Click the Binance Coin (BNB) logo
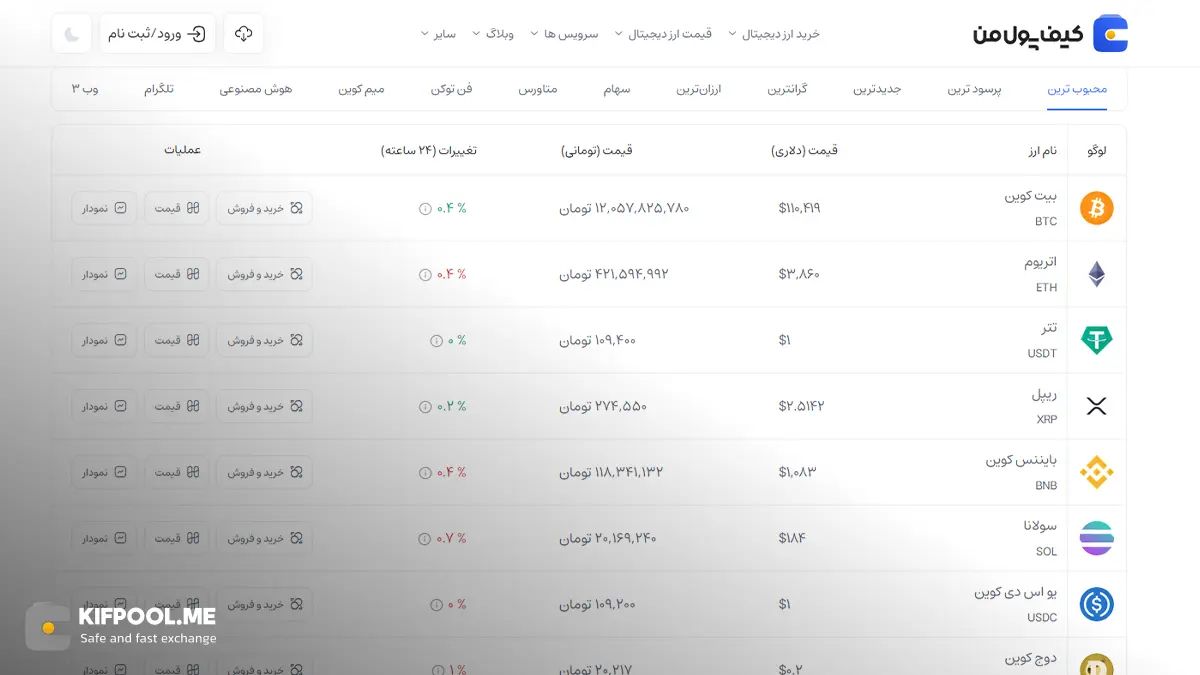Screen dimensions: 1200x675 1096,472
